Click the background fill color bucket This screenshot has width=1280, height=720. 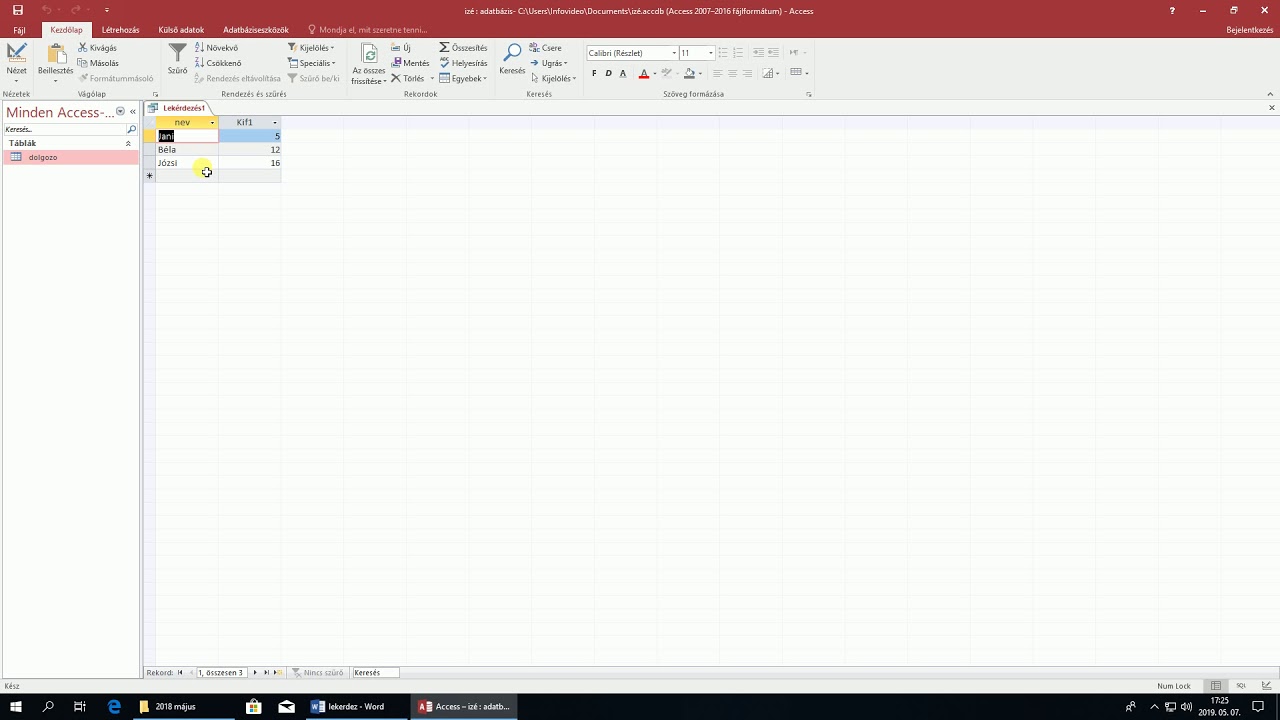tap(689, 73)
